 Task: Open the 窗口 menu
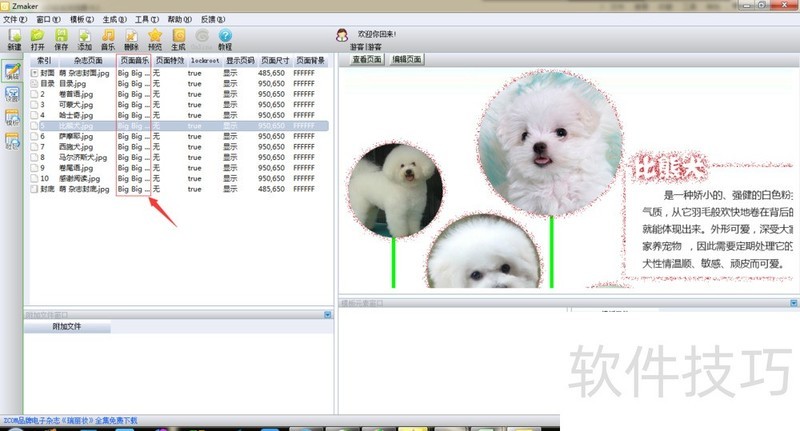(48, 19)
